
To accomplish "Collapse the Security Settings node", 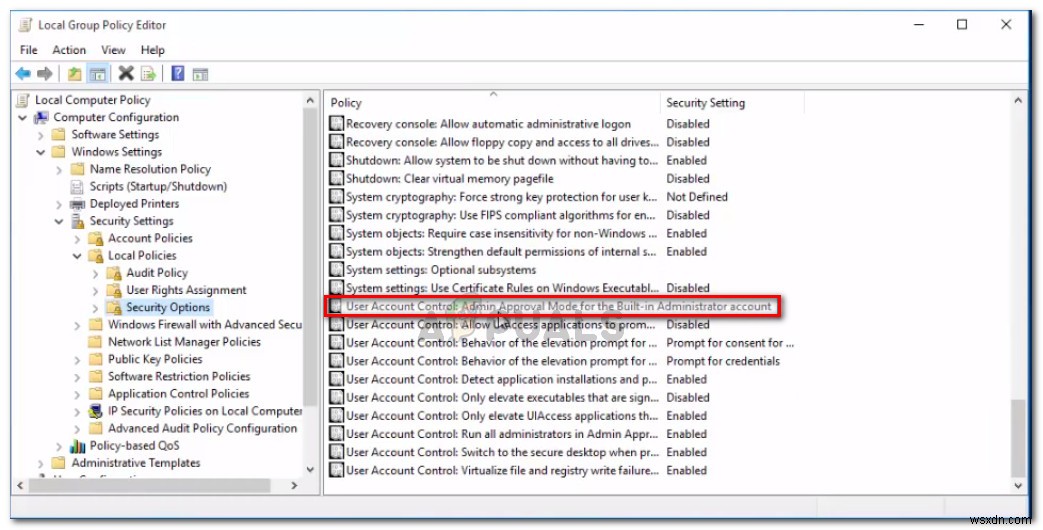I will (59, 221).
